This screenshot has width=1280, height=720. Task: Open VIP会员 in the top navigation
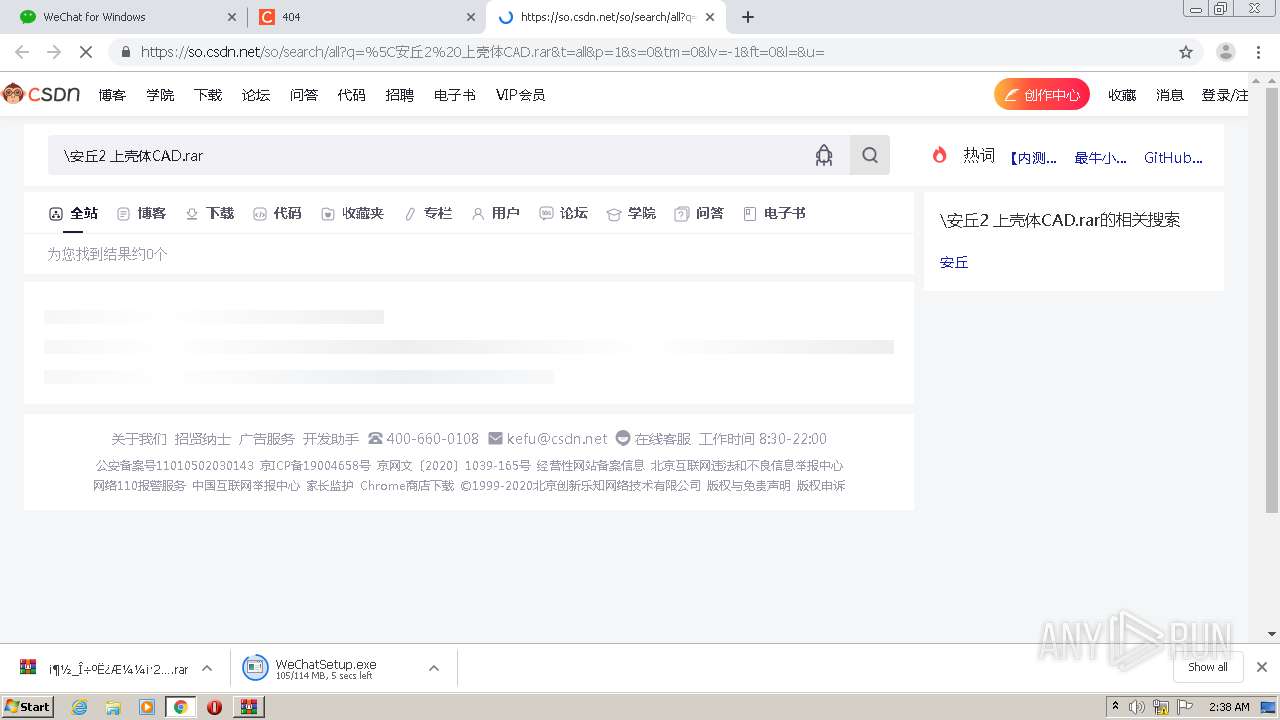click(520, 95)
